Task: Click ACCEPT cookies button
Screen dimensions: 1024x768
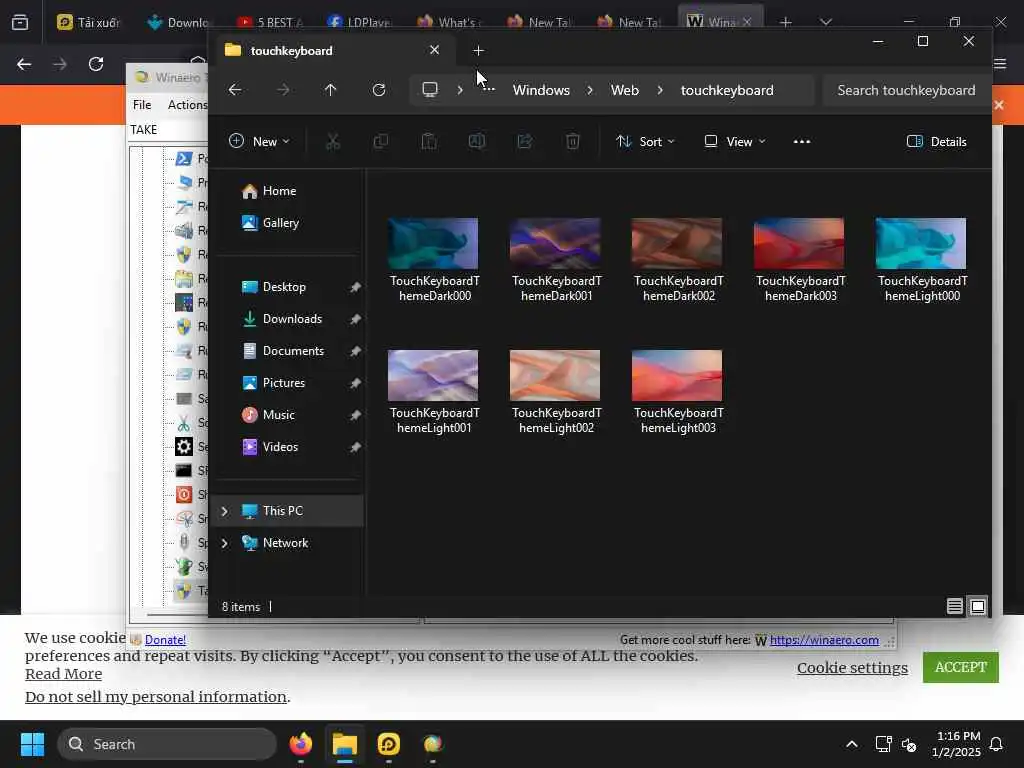Action: click(960, 667)
